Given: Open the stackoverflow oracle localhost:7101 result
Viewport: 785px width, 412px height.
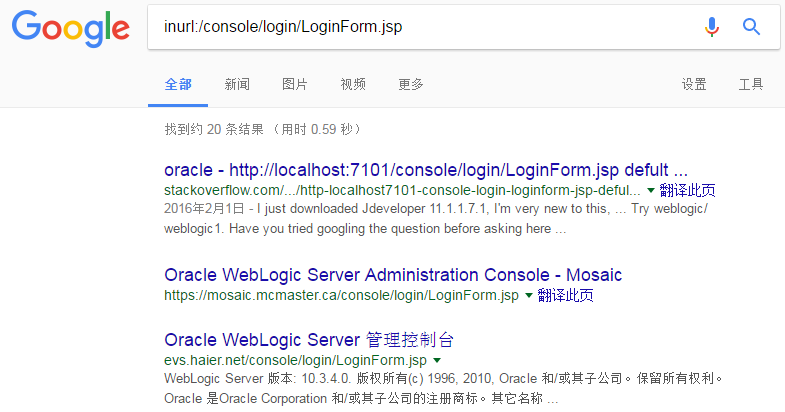Looking at the screenshot, I should (426, 170).
